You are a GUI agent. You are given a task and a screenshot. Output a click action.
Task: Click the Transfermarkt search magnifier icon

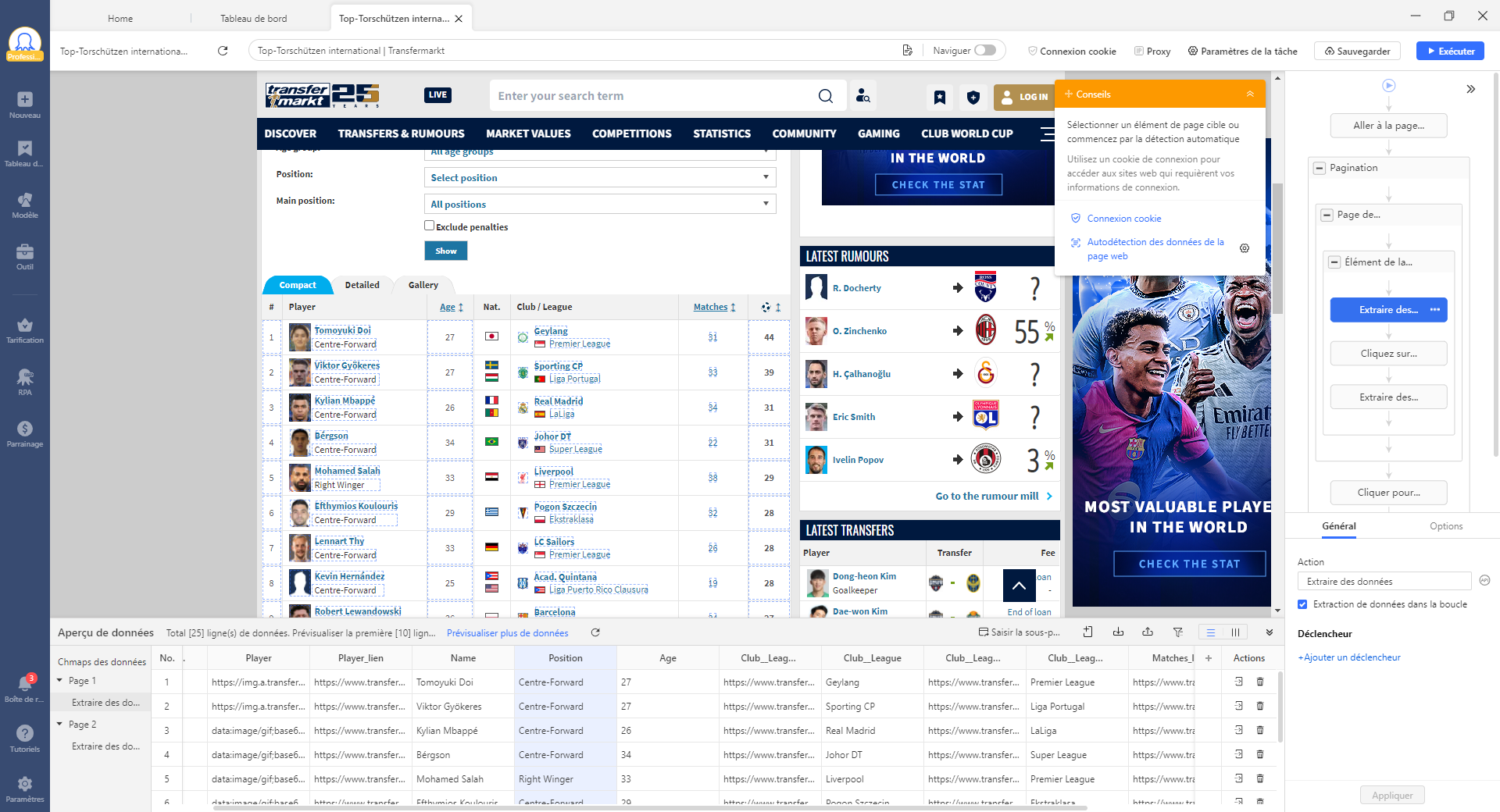[x=826, y=96]
